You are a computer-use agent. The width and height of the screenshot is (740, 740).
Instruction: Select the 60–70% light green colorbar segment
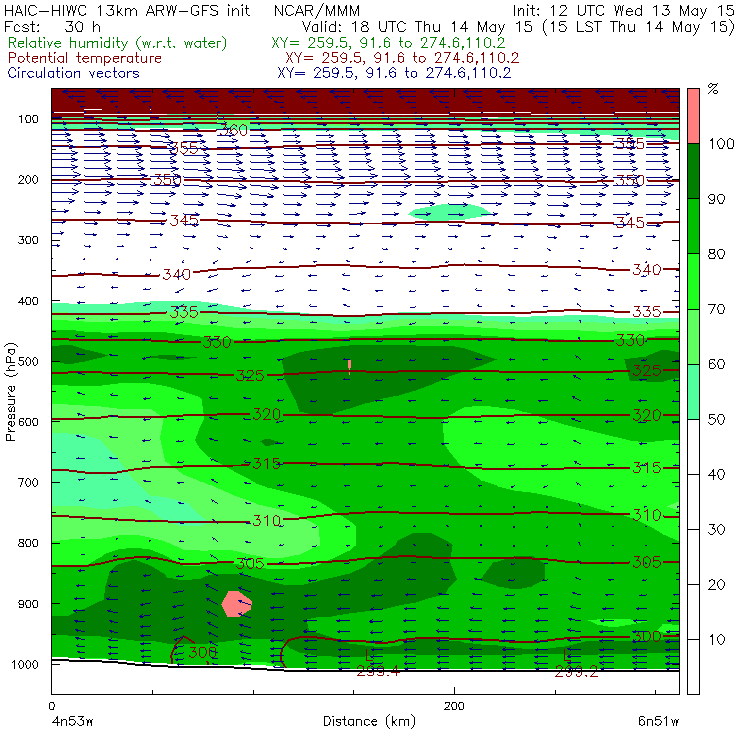tap(693, 336)
